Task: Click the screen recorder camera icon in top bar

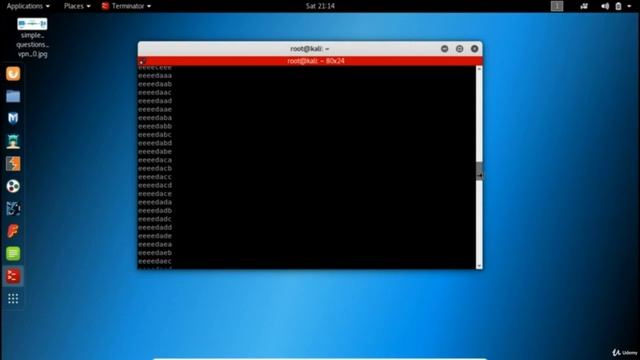Action: (584, 6)
